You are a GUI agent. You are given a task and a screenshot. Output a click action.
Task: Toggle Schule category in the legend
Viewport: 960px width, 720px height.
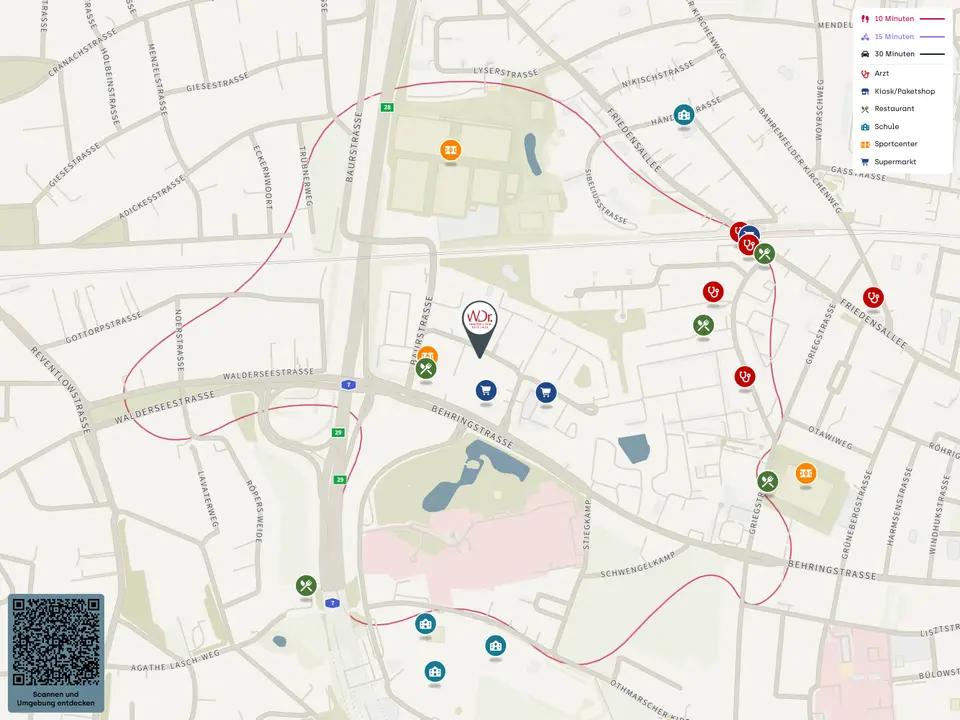pos(880,127)
